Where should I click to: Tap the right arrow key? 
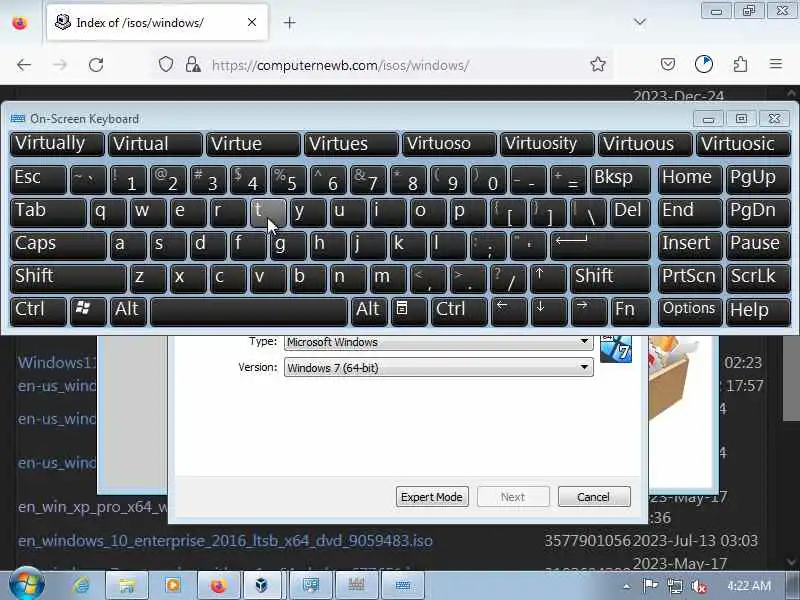click(x=589, y=312)
